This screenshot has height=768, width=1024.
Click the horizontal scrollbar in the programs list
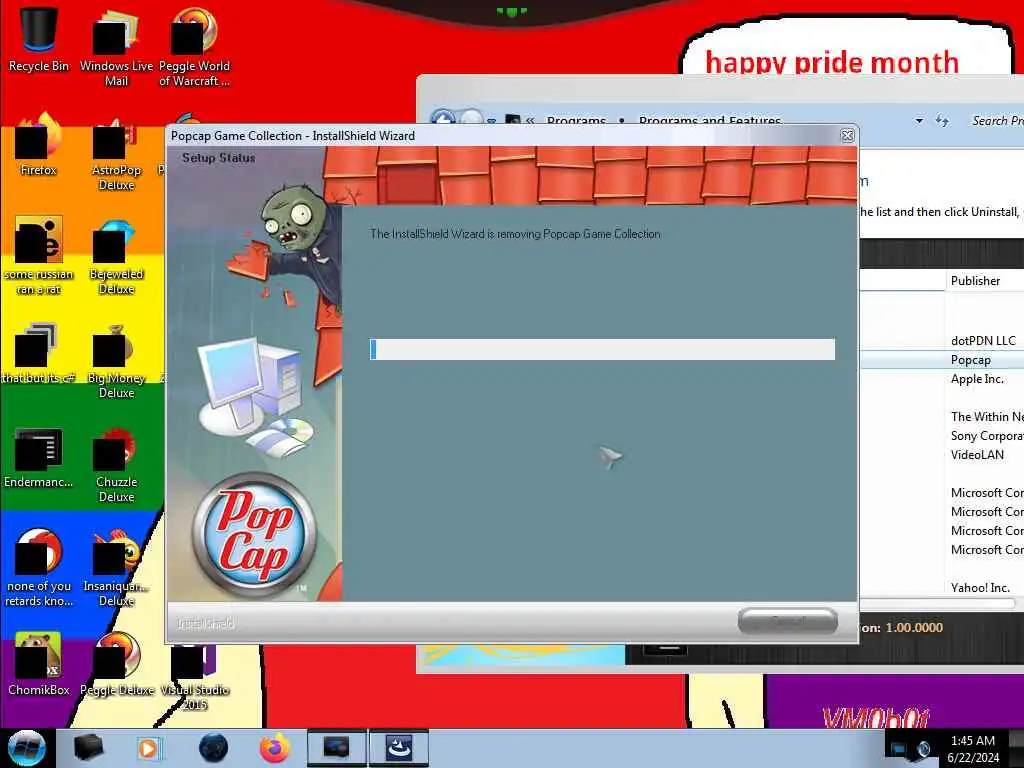938,603
